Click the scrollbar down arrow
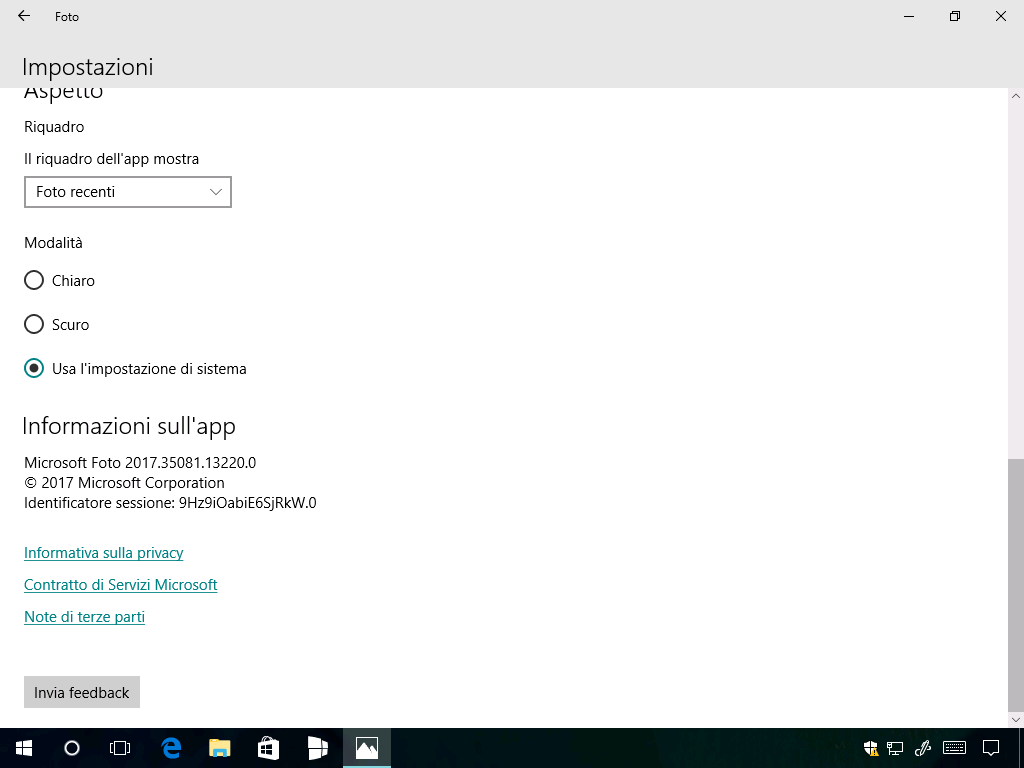Image resolution: width=1024 pixels, height=768 pixels. click(1016, 720)
